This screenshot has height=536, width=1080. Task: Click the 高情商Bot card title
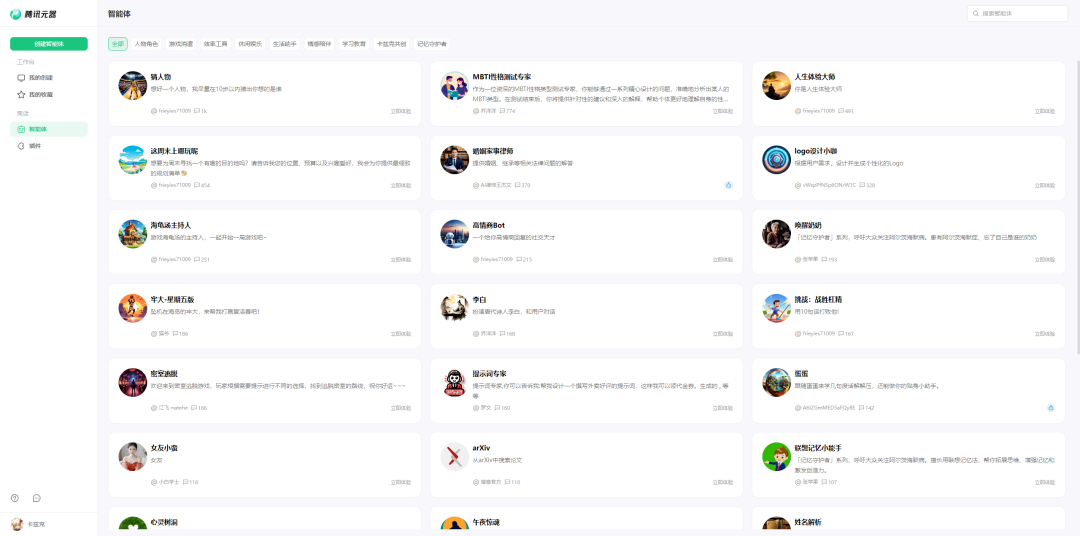[x=489, y=225]
